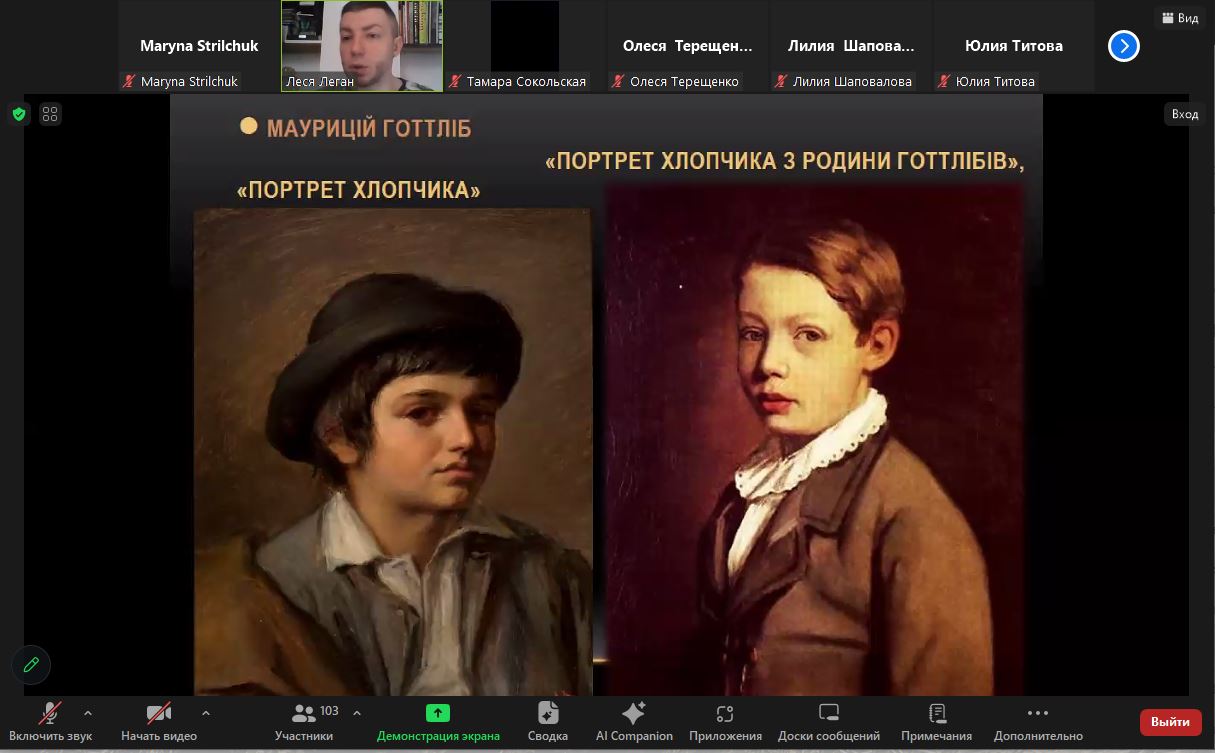The image size is (1215, 753).
Task: Expand video options arrow beside Начать видео
Action: [206, 713]
